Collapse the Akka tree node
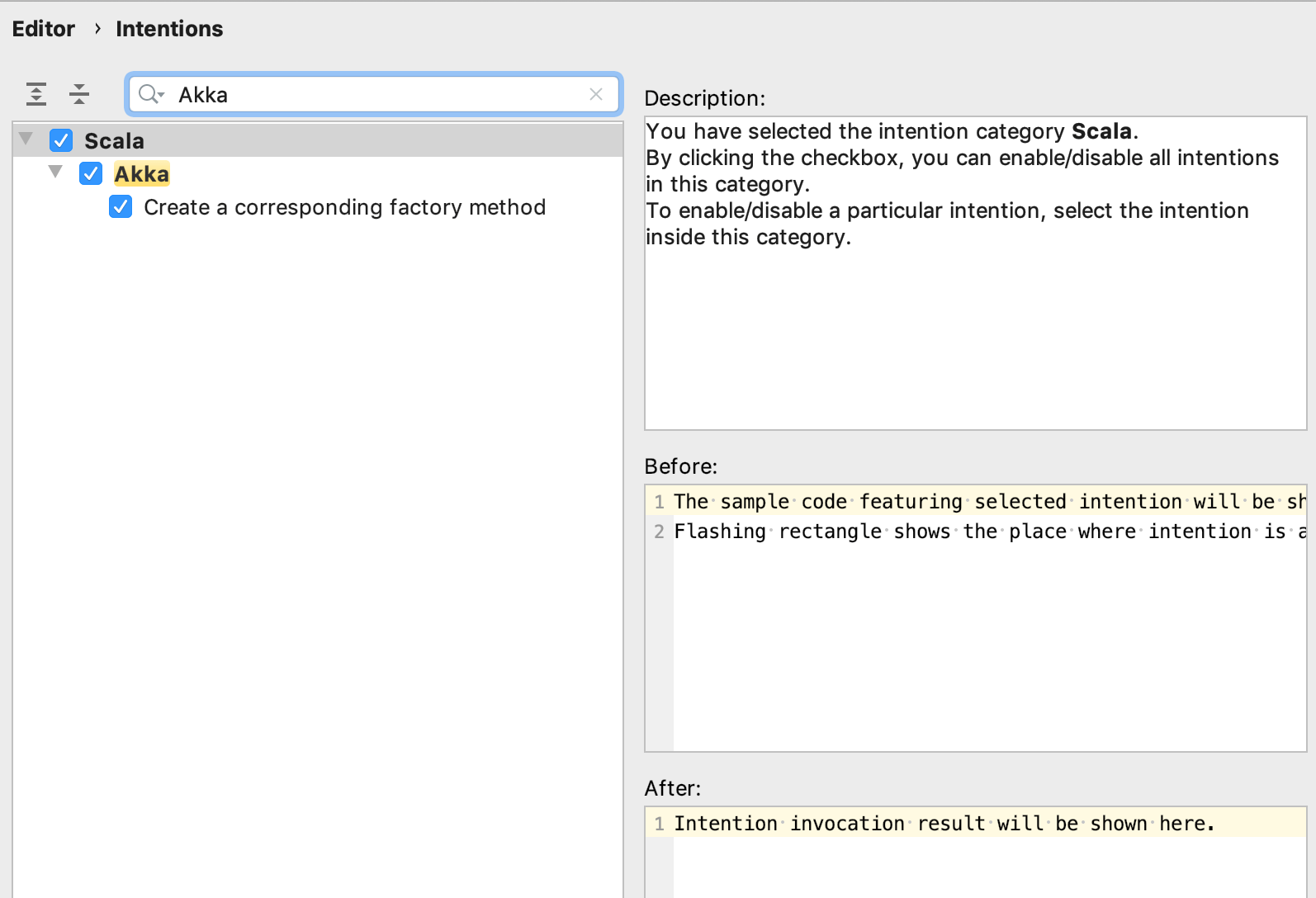 point(56,173)
